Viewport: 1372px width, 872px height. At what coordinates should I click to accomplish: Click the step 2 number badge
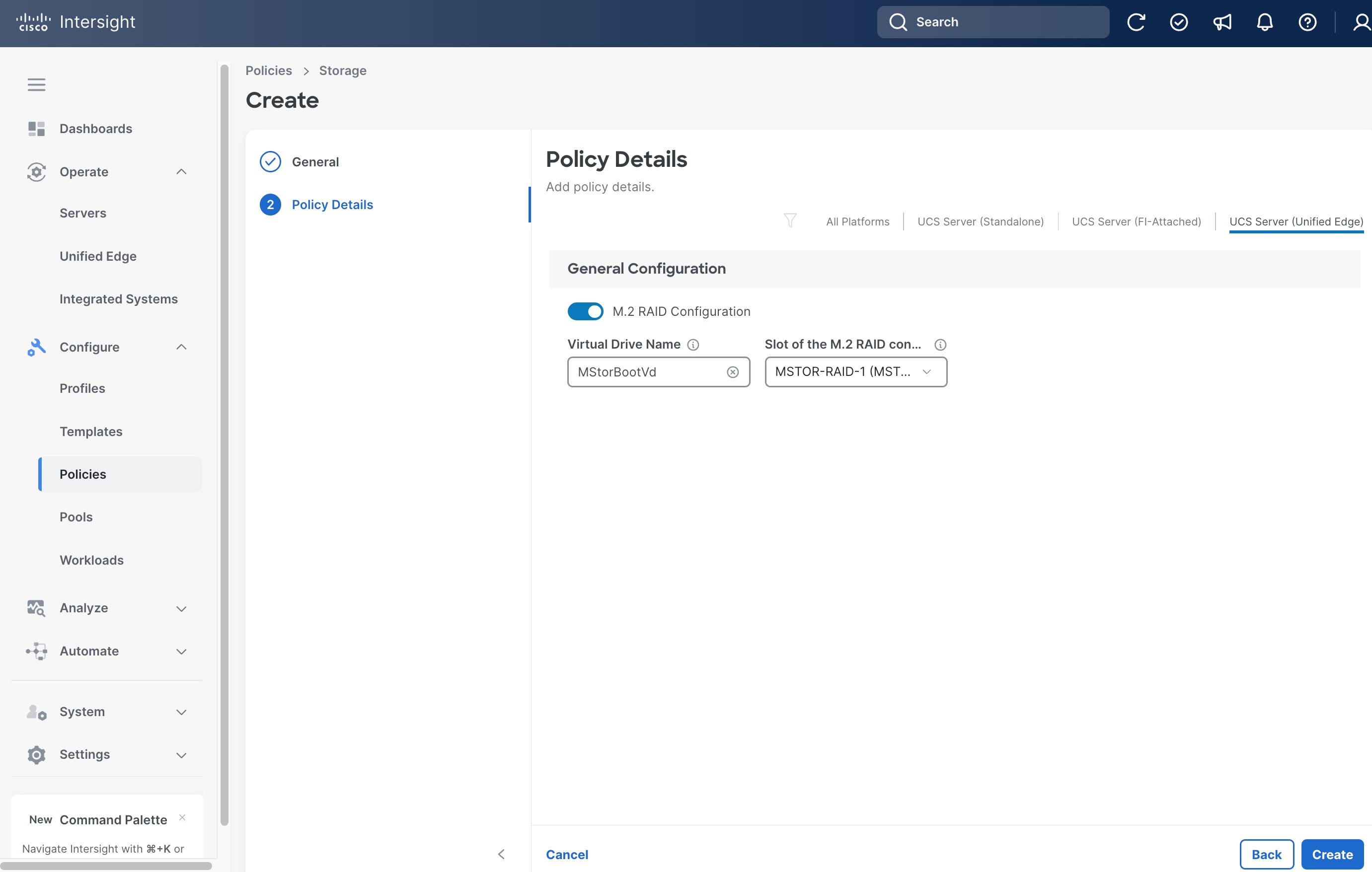pyautogui.click(x=270, y=205)
